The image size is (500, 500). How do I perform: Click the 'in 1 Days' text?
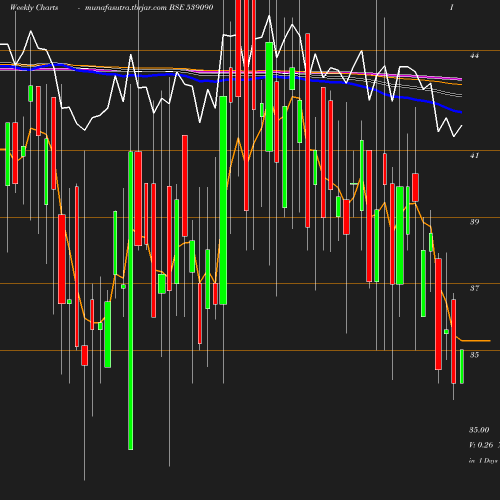(x=483, y=461)
